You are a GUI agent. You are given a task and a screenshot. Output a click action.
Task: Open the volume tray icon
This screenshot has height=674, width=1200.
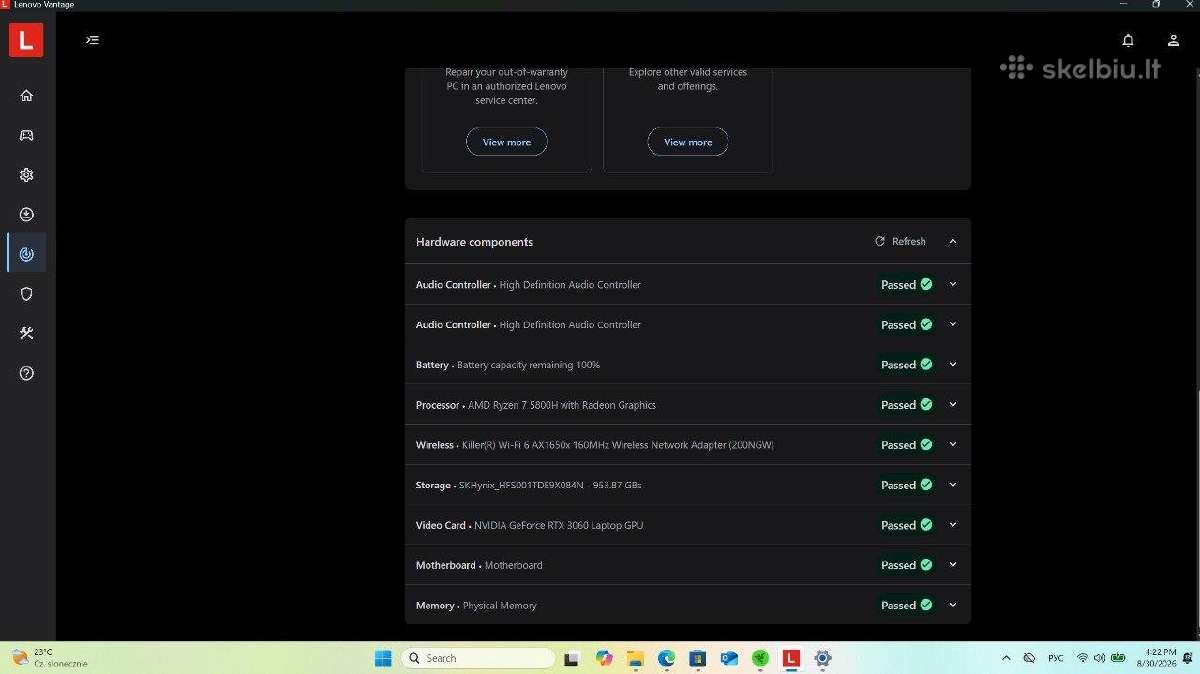1099,658
